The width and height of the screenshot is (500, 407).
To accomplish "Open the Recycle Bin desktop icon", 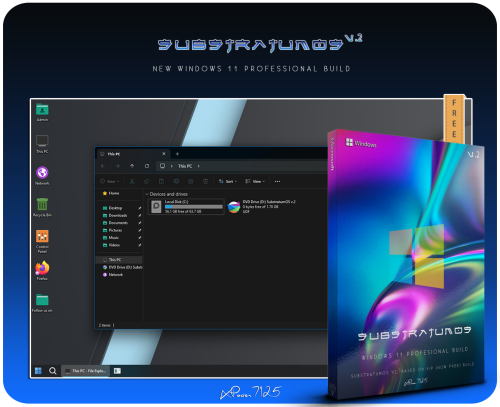I will click(x=42, y=207).
